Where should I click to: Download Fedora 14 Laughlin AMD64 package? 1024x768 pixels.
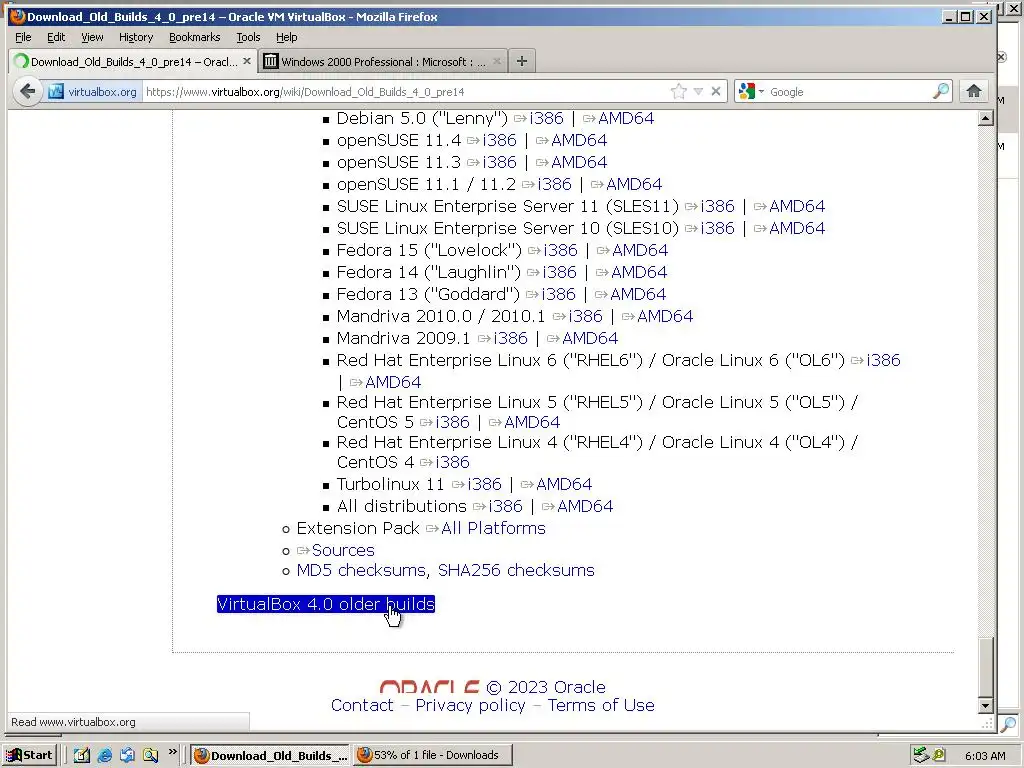click(639, 272)
